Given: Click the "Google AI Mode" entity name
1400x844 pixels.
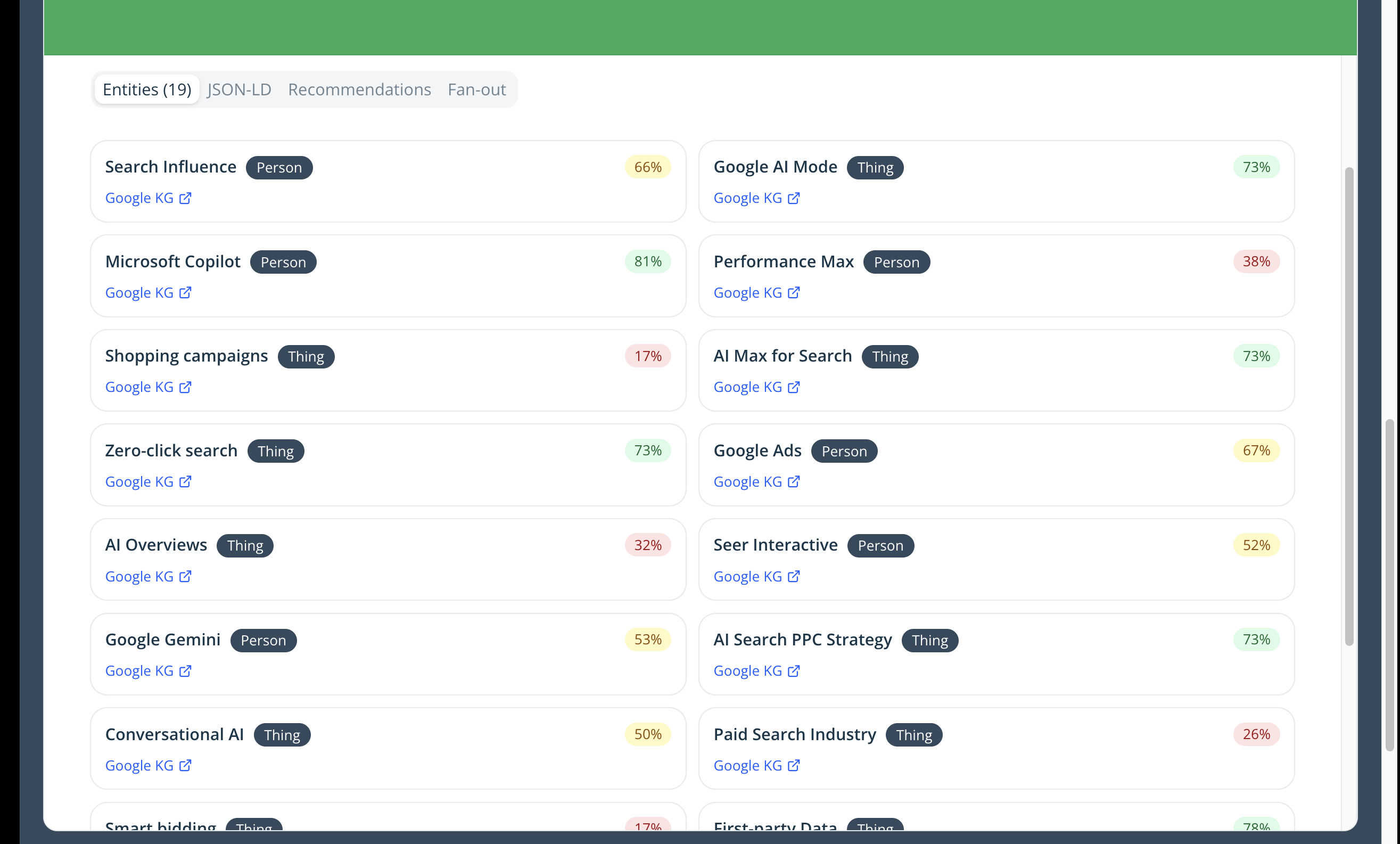Looking at the screenshot, I should point(776,167).
